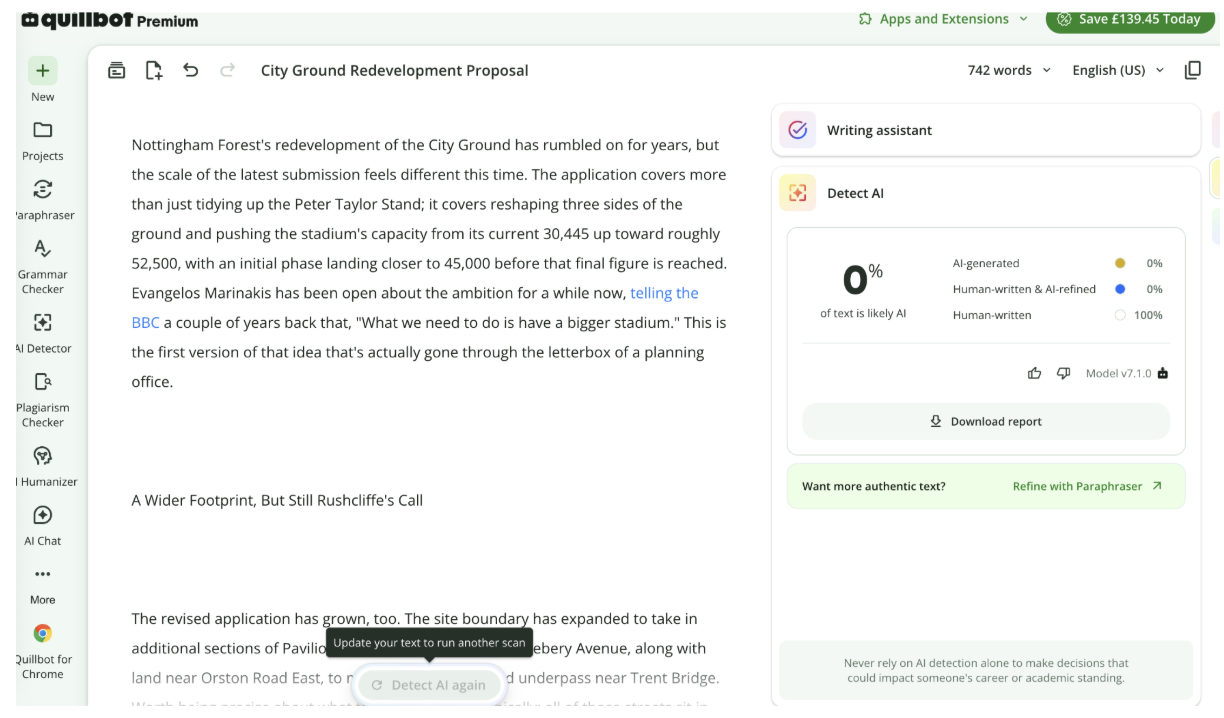Viewport: 1224px width, 718px height.
Task: Click the Apps and Extensions puzzle icon
Action: (x=865, y=19)
